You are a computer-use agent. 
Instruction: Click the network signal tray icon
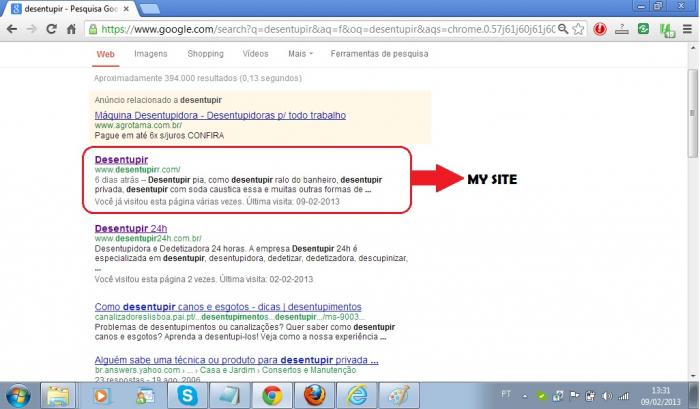624,396
